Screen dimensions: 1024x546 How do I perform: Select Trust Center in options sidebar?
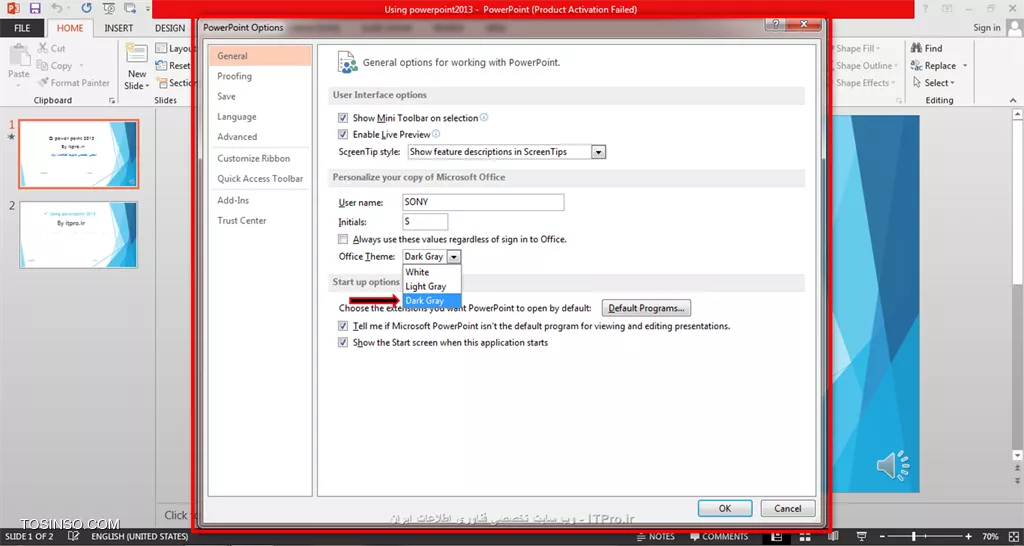click(x=260, y=221)
